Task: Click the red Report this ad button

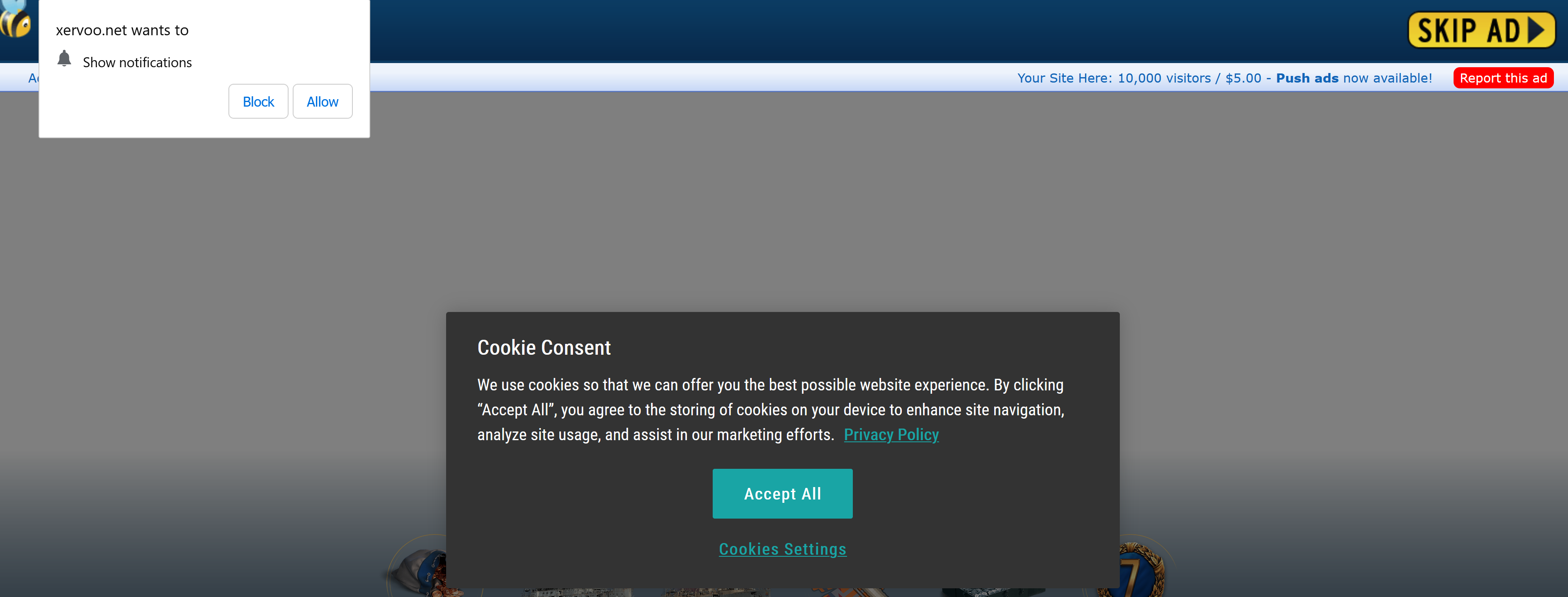Action: pos(1503,78)
